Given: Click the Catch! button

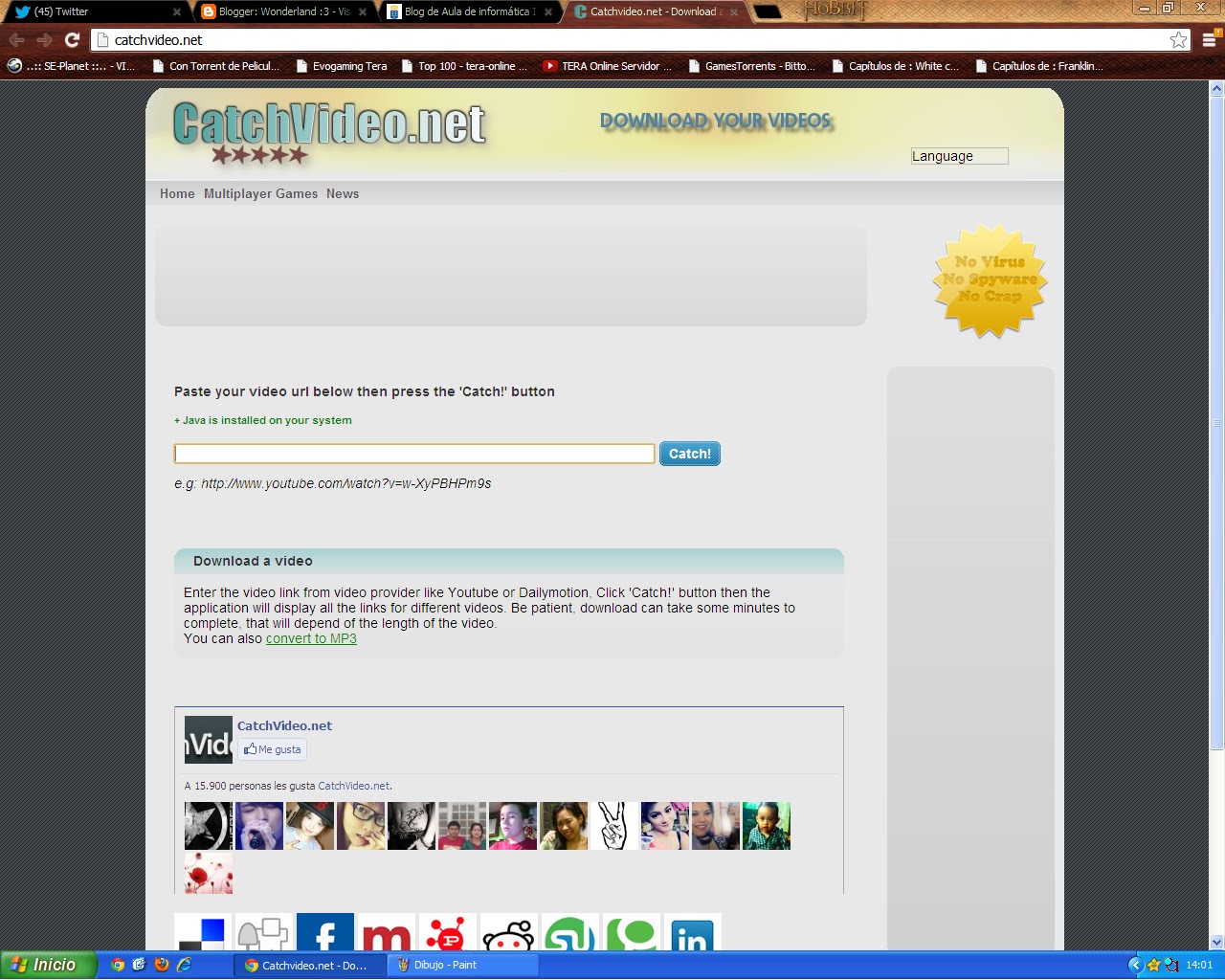Looking at the screenshot, I should click(x=689, y=454).
